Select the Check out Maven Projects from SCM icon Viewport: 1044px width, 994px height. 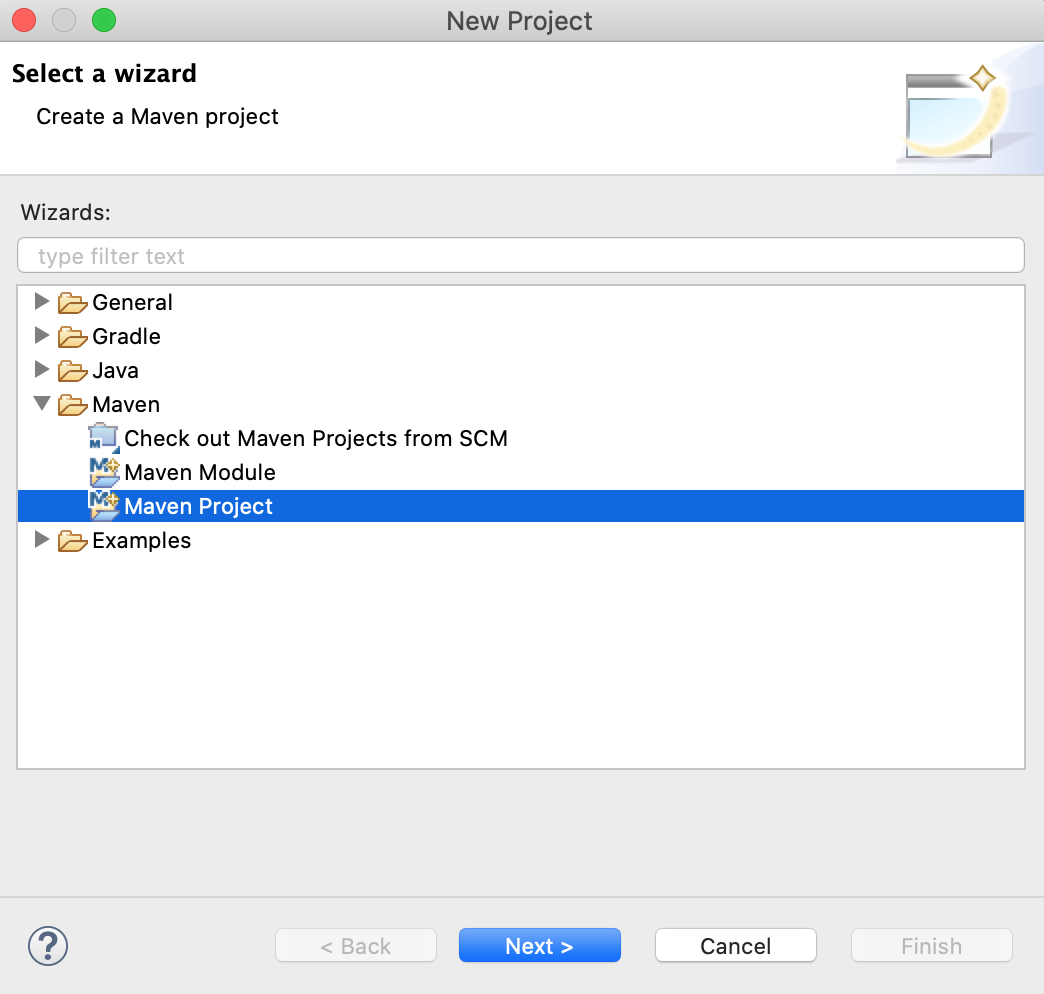(x=105, y=438)
